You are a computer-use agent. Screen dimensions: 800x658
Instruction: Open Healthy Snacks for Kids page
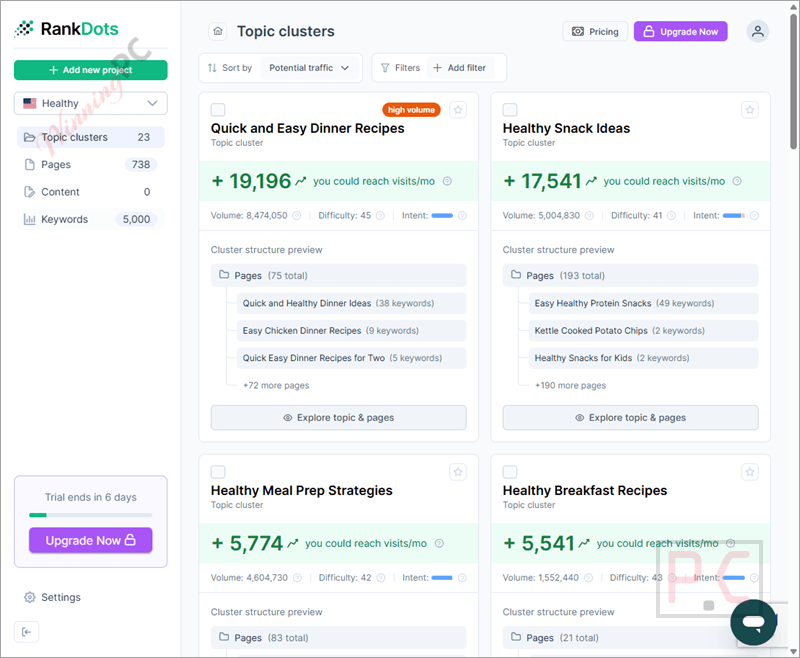coord(643,358)
